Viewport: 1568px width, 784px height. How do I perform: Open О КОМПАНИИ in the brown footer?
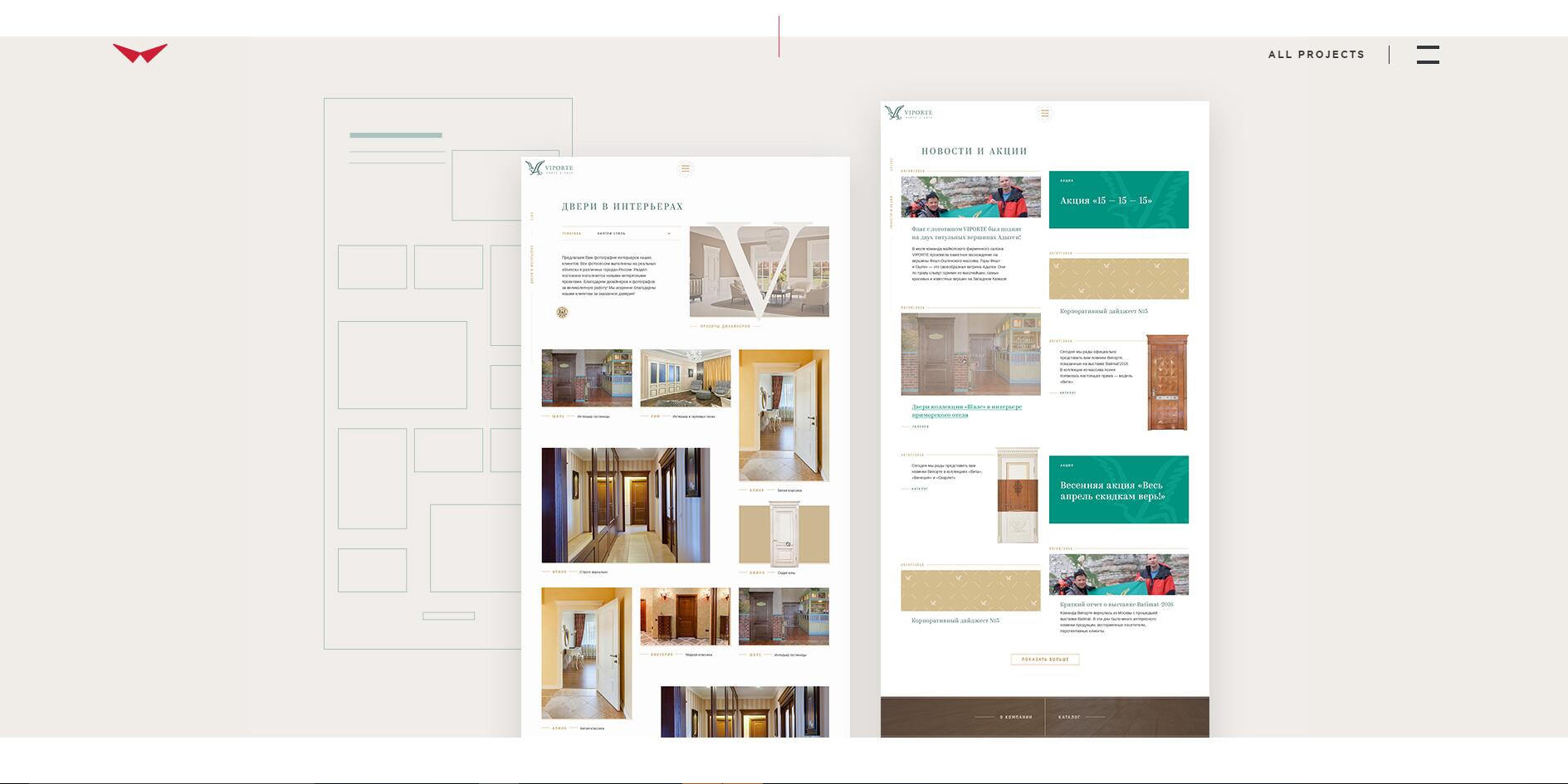[1016, 717]
